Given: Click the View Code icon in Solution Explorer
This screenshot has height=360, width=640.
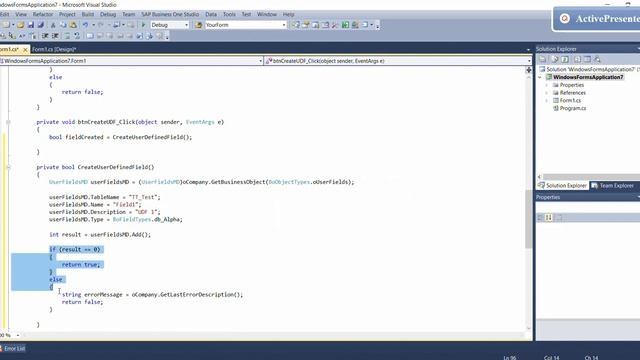Looking at the screenshot, I should point(577,59).
